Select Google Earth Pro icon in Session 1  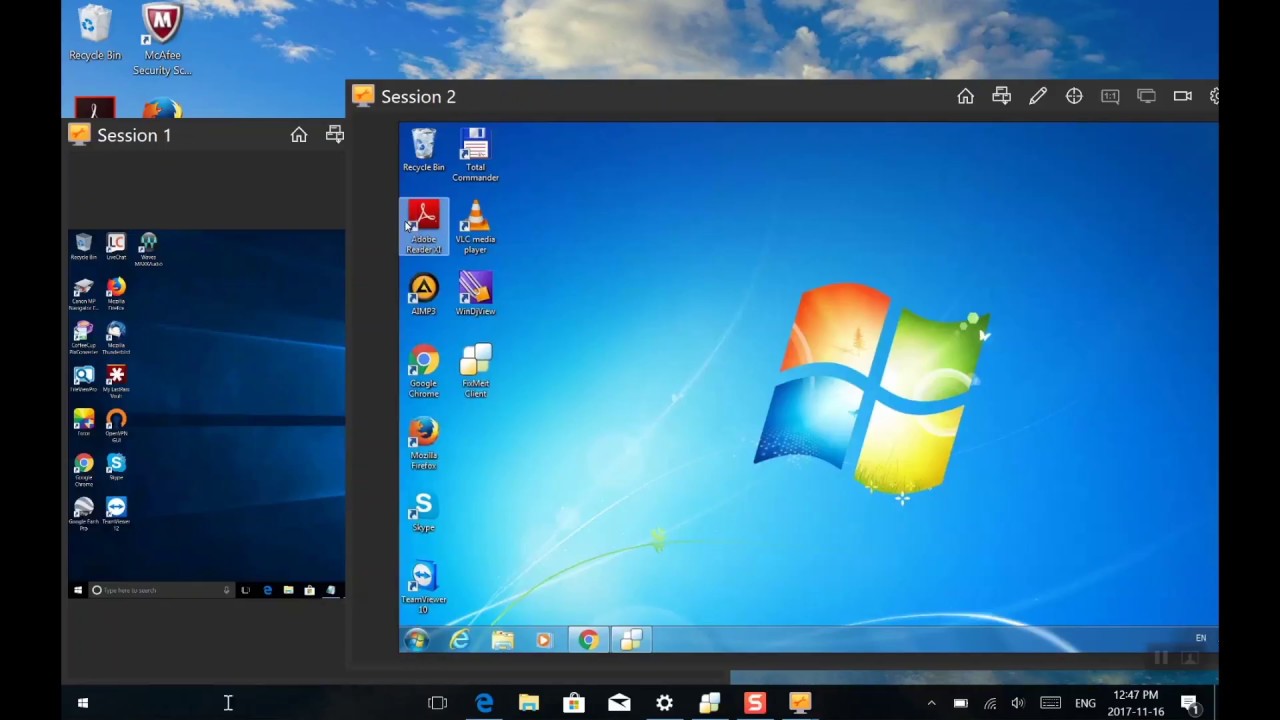point(84,514)
